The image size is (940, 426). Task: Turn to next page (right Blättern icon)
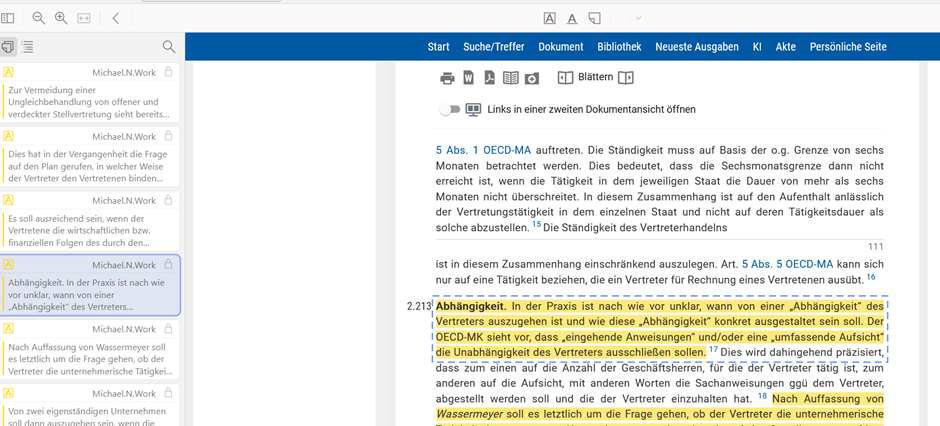click(626, 78)
